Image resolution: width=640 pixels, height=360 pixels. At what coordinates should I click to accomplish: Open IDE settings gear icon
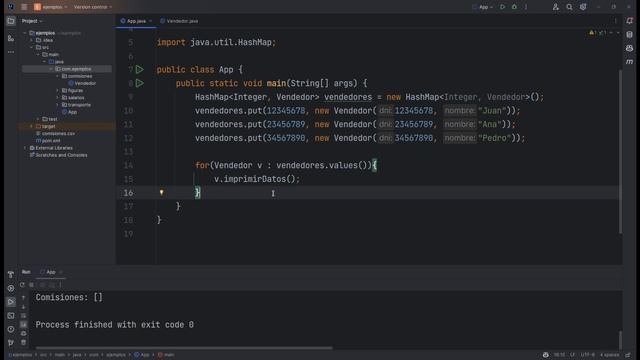click(x=583, y=7)
